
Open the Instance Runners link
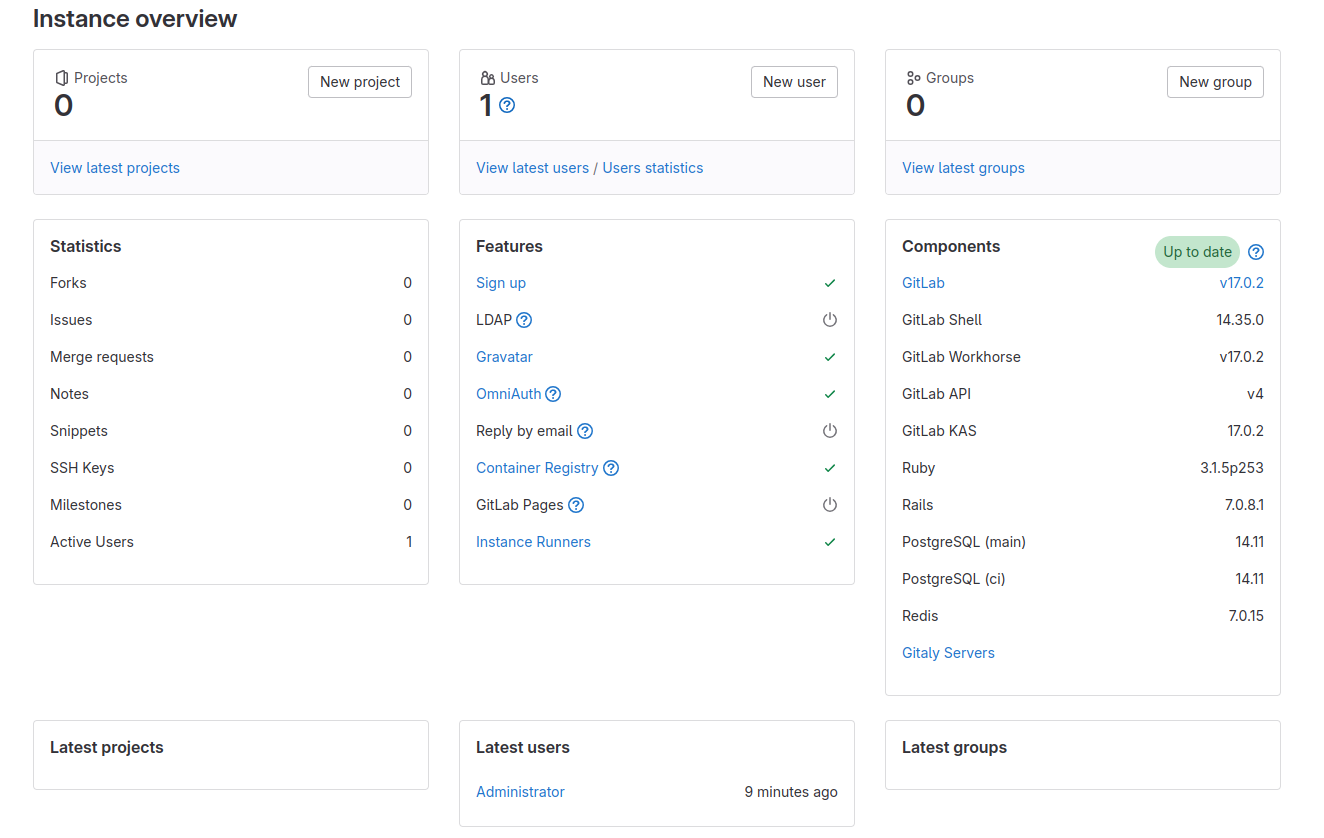(533, 542)
